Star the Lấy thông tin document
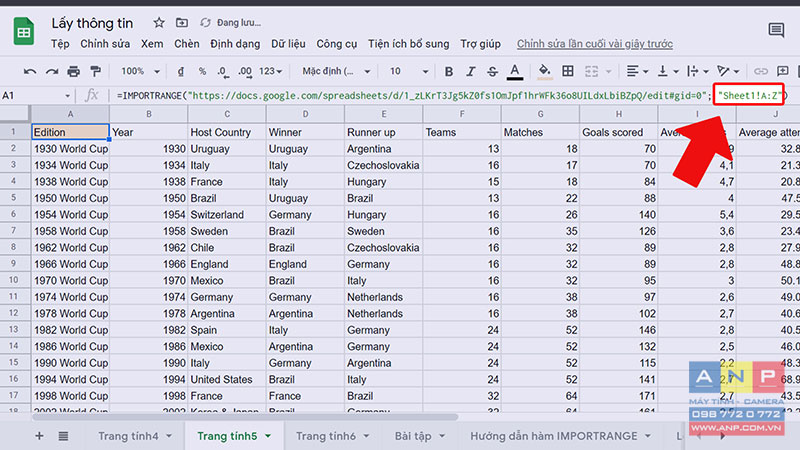 click(x=159, y=22)
